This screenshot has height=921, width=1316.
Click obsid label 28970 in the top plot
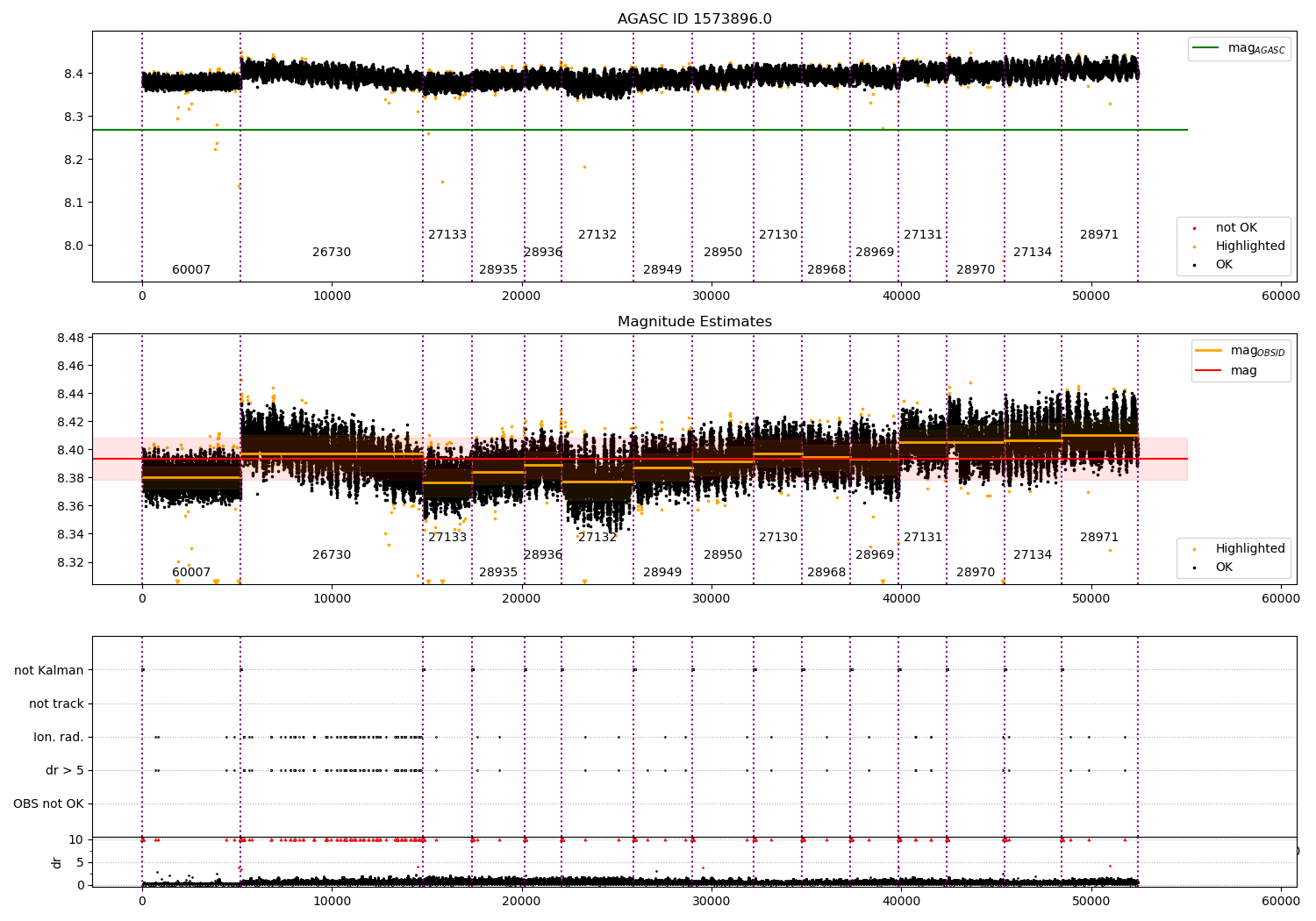tap(976, 270)
